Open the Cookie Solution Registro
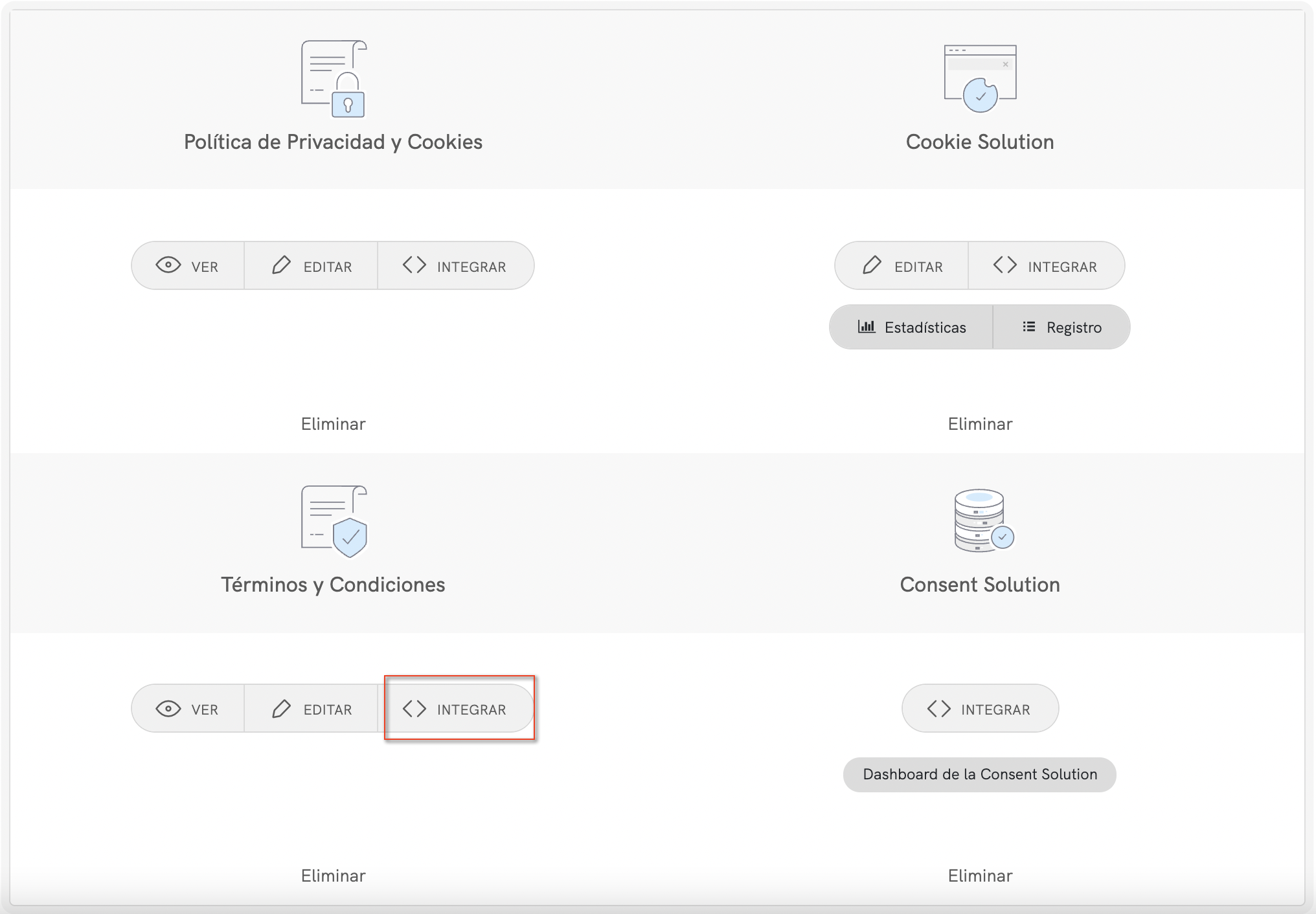The image size is (1316, 914). (1061, 328)
